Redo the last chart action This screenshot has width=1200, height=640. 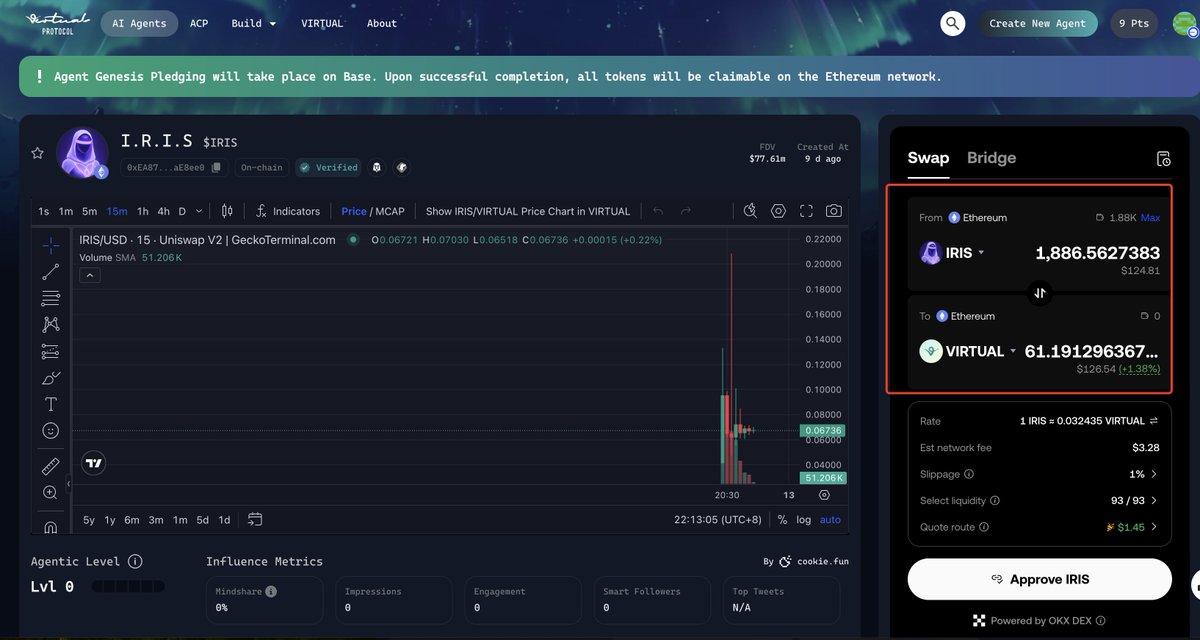(686, 211)
